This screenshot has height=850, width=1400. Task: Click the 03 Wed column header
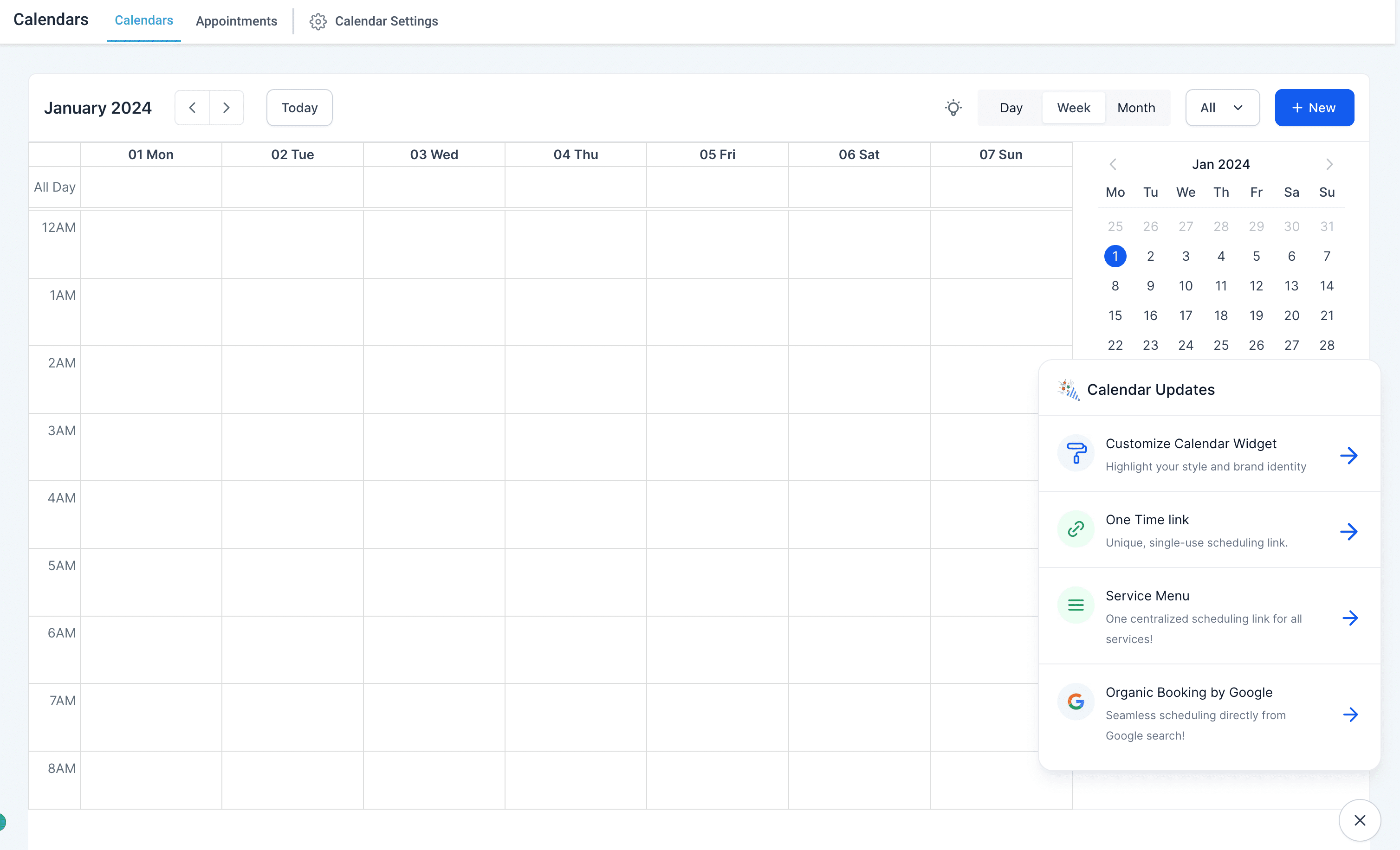coord(434,155)
